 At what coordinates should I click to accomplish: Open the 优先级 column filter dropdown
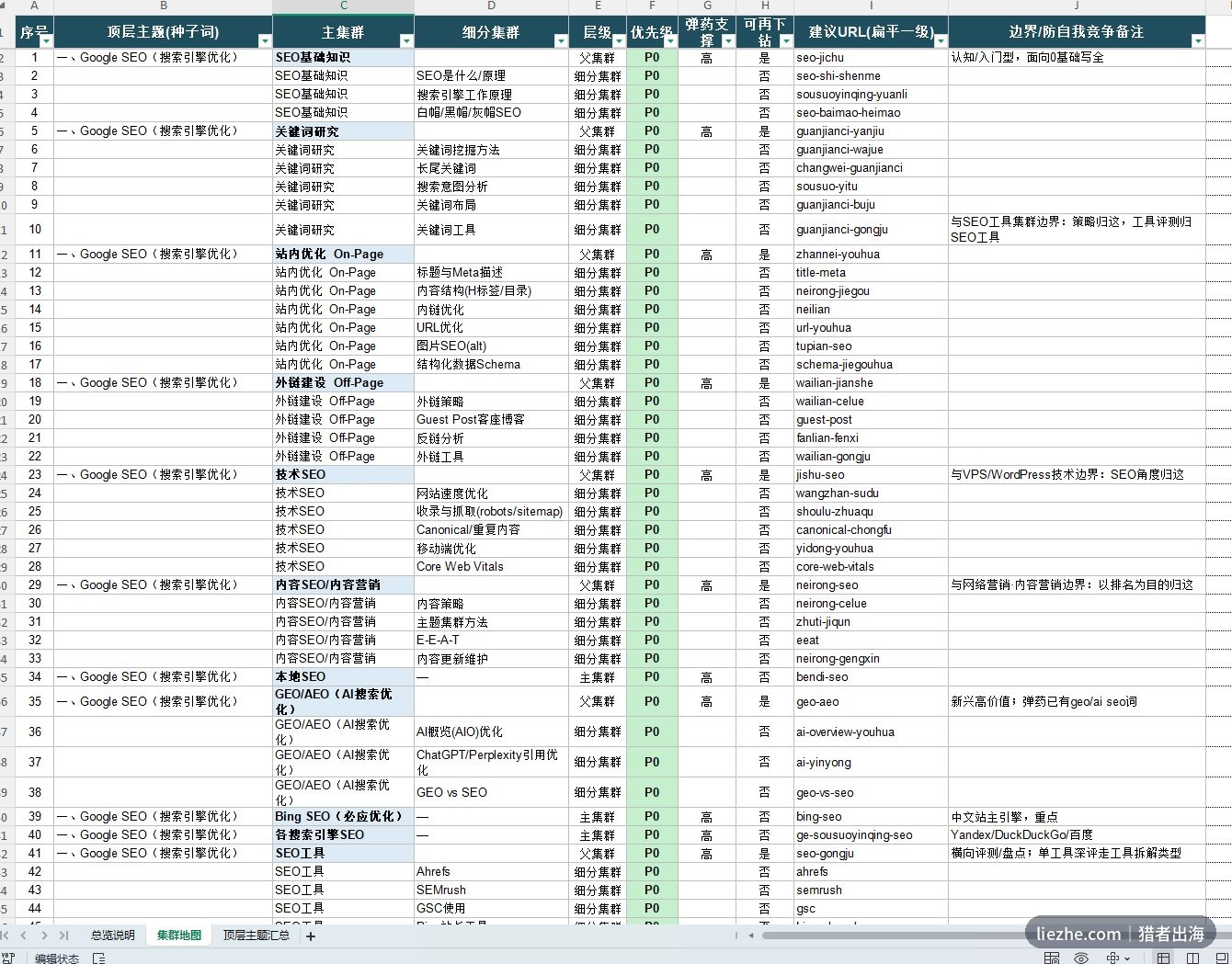[670, 40]
